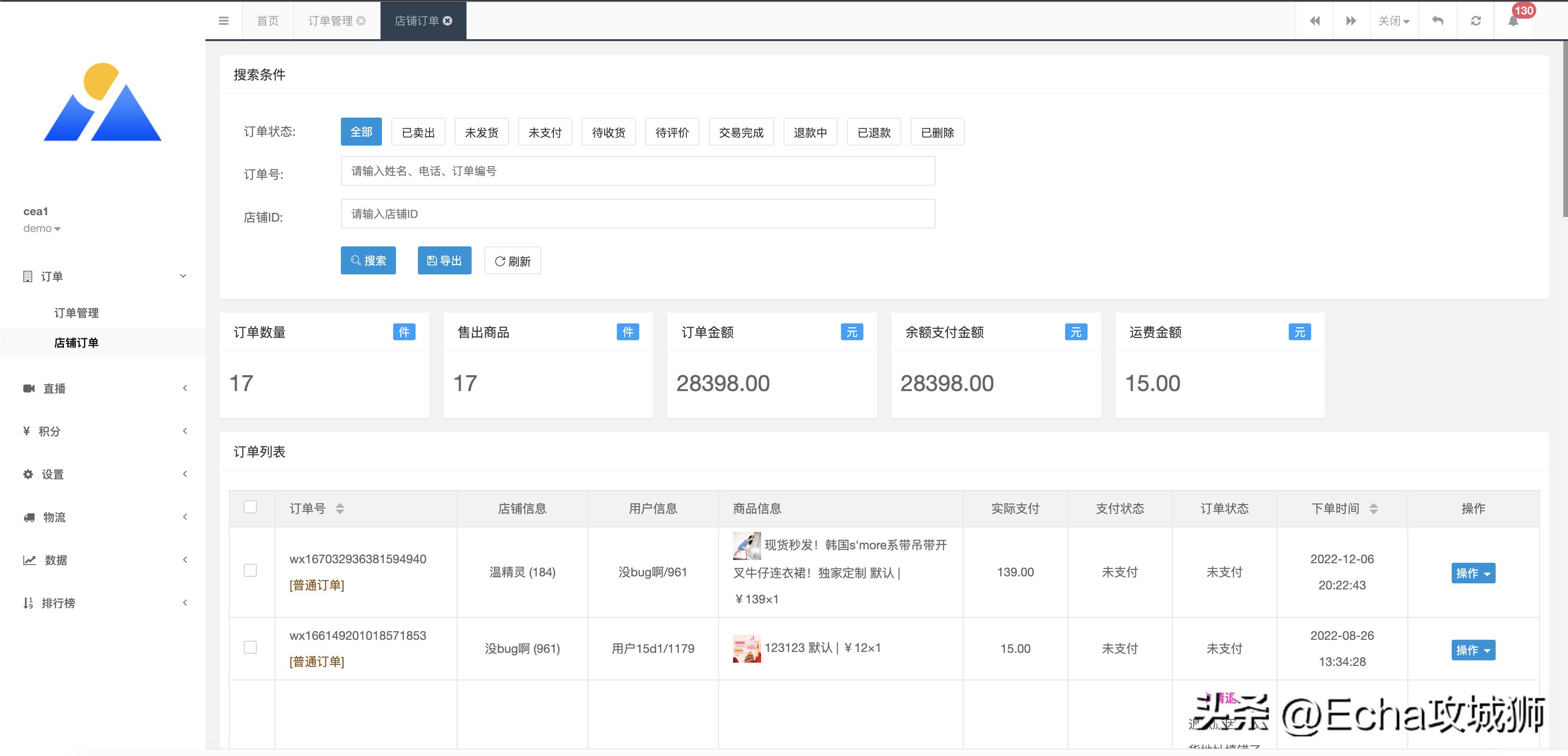Open the 关闭 dropdown in the top toolbar

(x=1394, y=20)
